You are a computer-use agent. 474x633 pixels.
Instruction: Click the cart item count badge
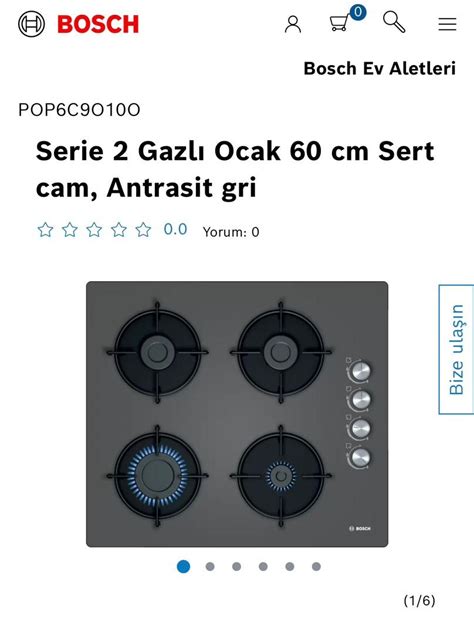(357, 12)
